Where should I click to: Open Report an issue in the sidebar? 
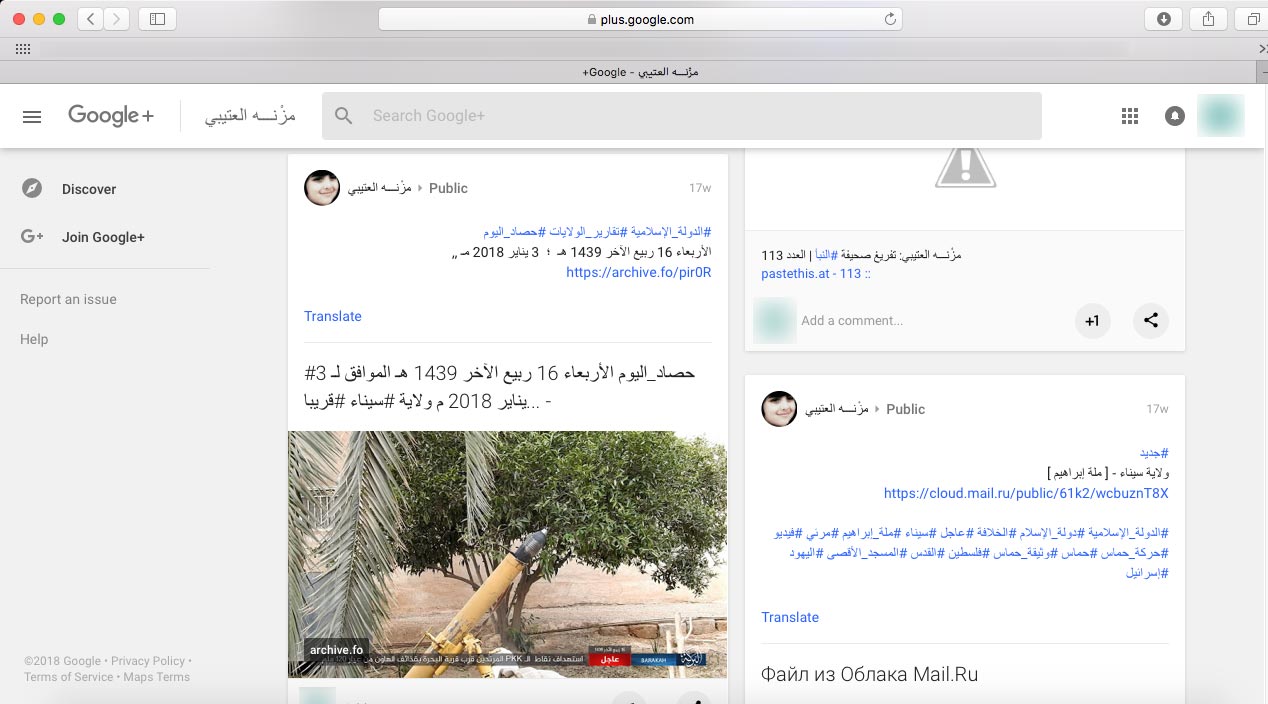click(x=68, y=299)
